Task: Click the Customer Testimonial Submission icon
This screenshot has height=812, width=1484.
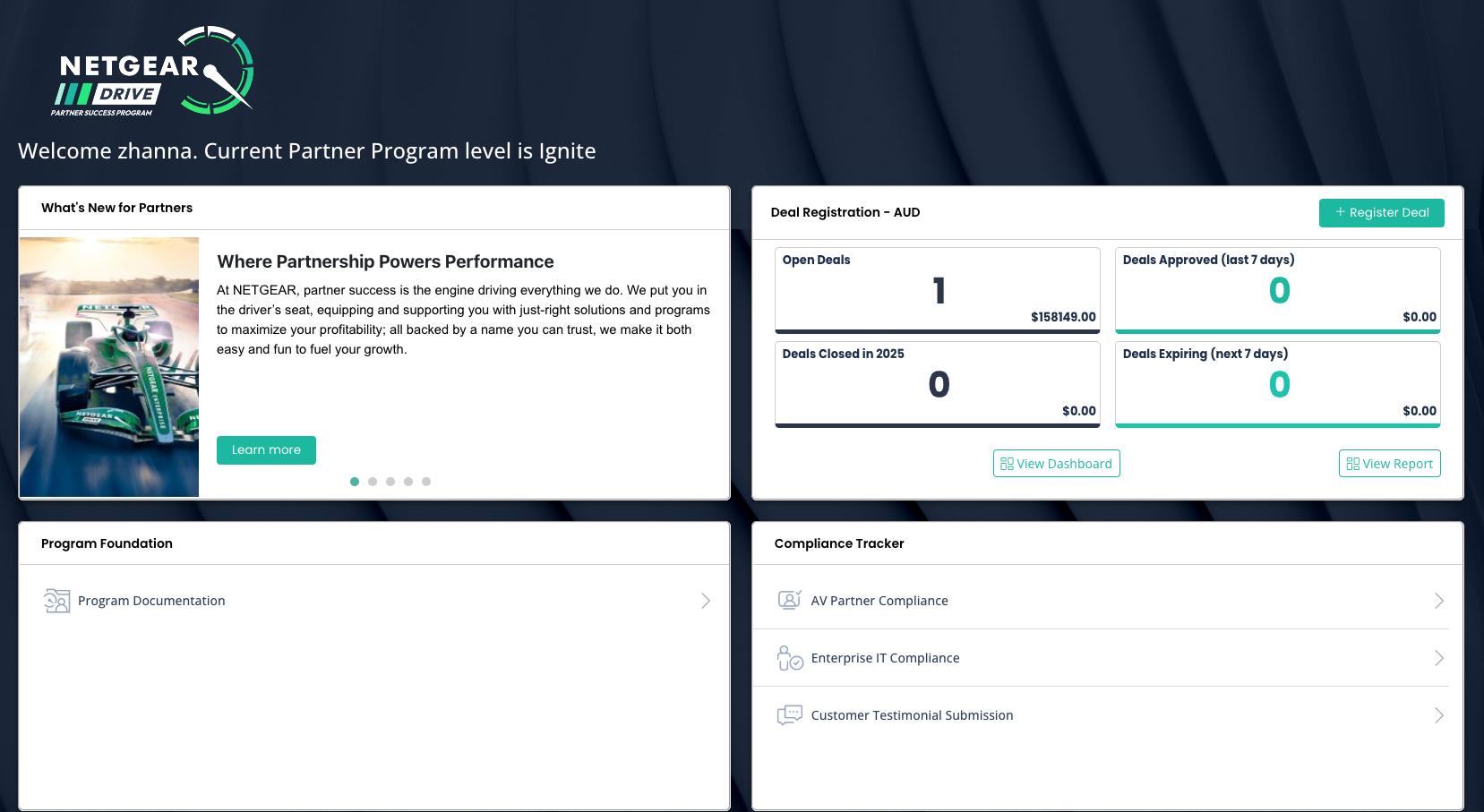Action: [x=789, y=715]
